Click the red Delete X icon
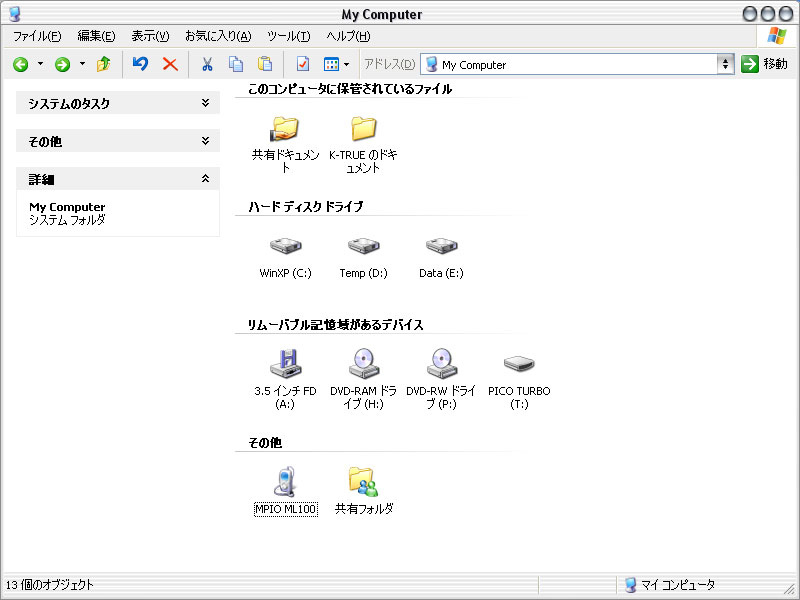Viewport: 800px width, 600px height. tap(170, 64)
